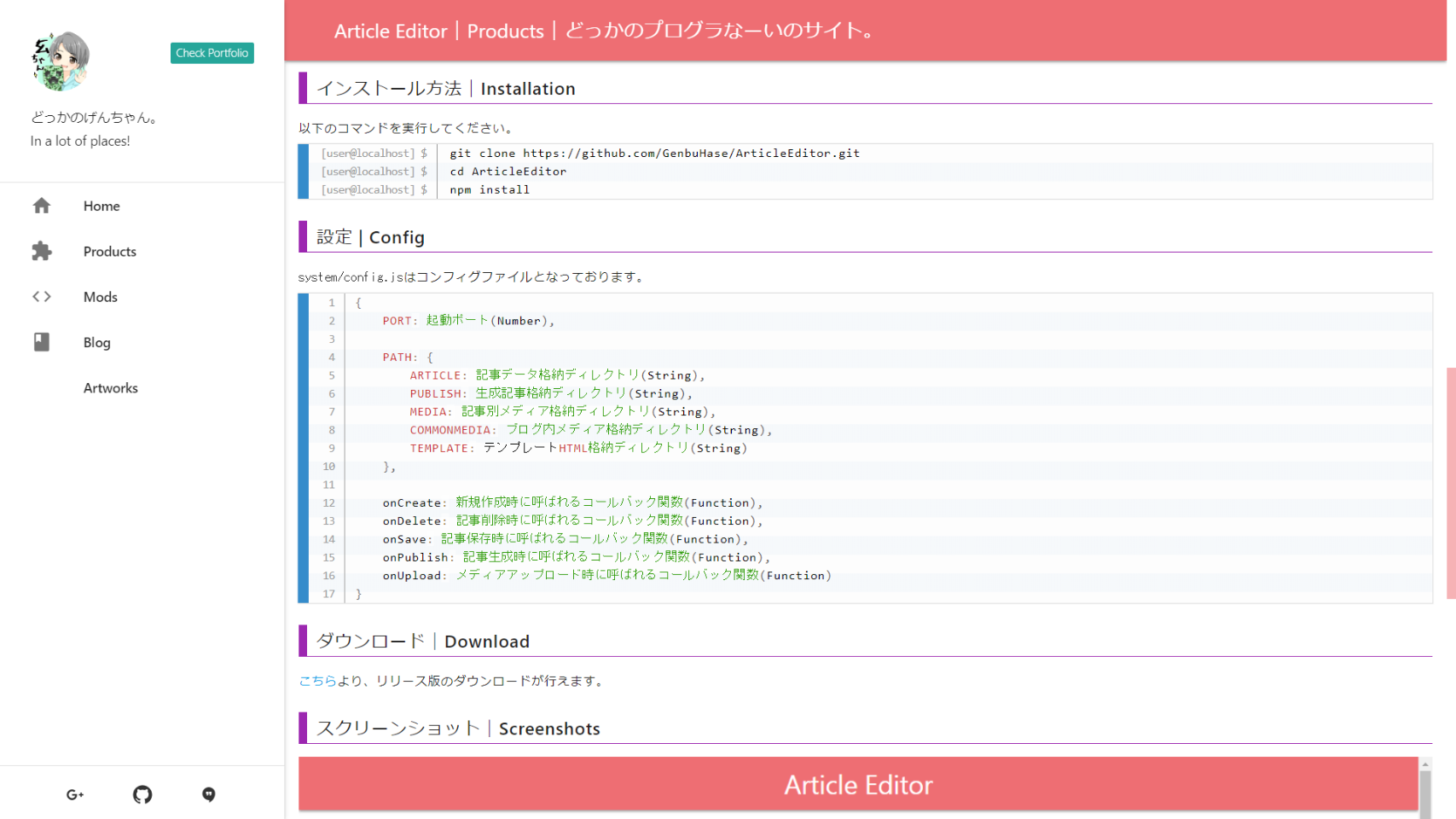Open the Google+ profile icon
1456x819 pixels.
pos(75,794)
